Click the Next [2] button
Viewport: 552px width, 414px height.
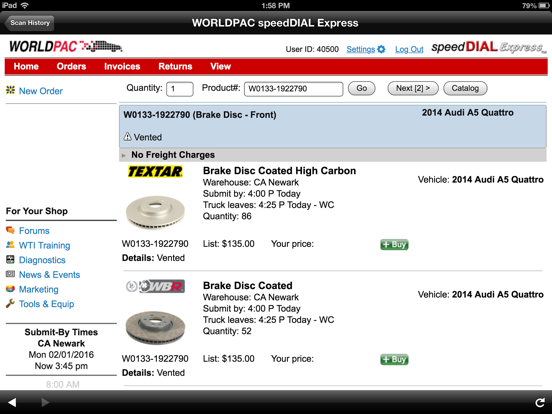tap(413, 88)
